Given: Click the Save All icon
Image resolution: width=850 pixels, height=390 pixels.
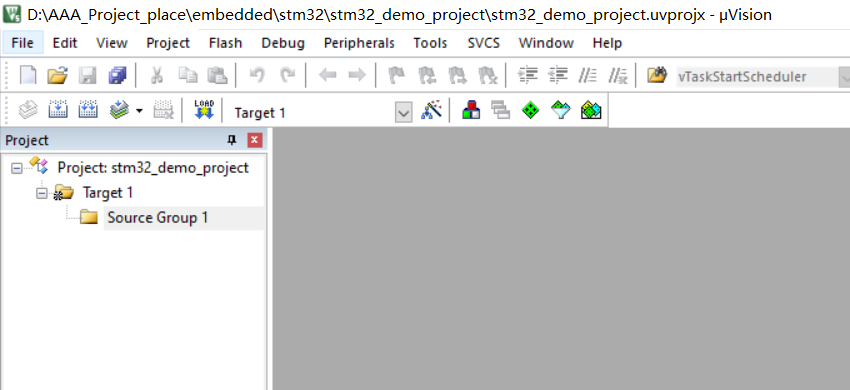Looking at the screenshot, I should [117, 75].
